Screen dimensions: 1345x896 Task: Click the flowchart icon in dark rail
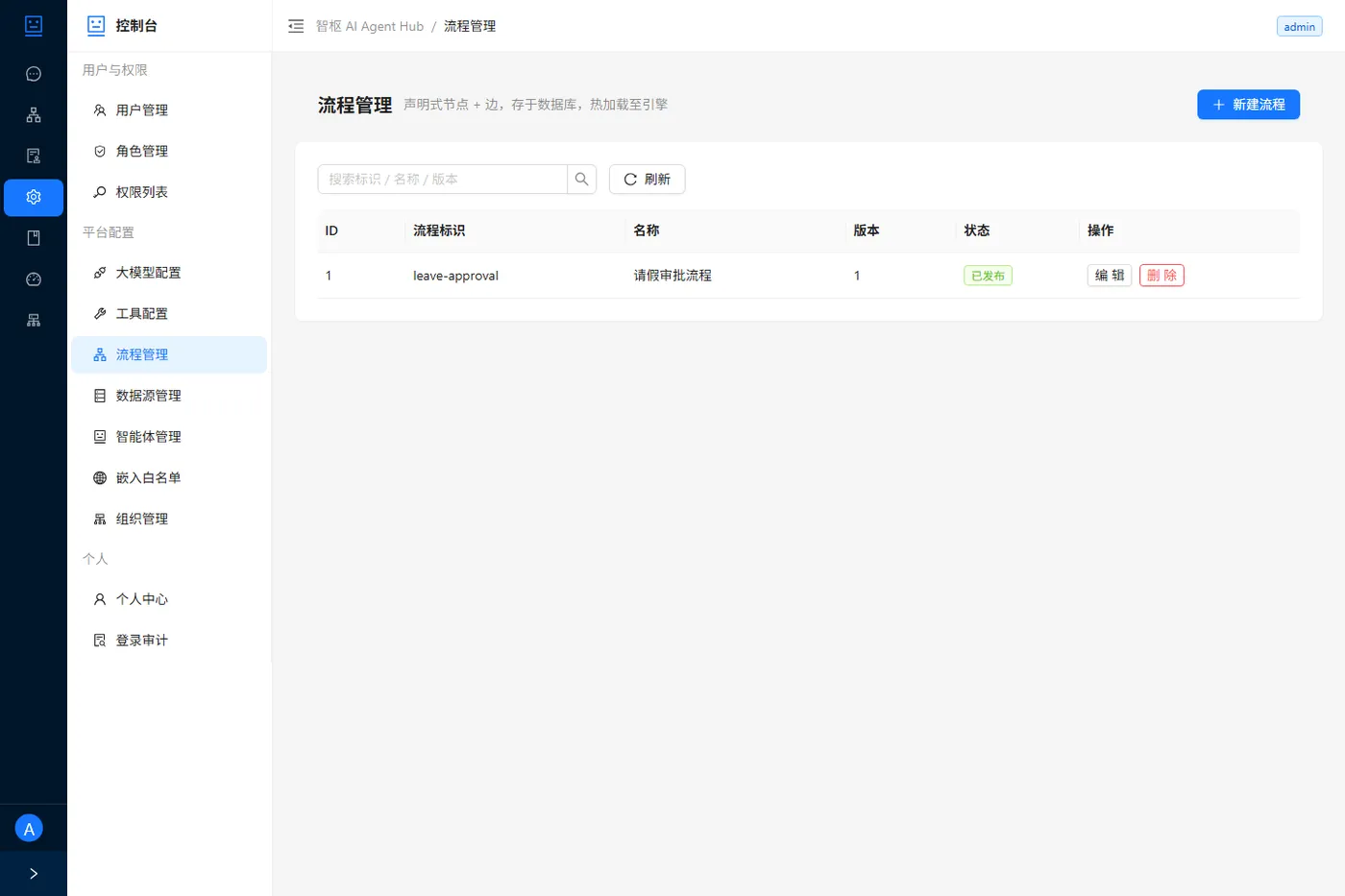pyautogui.click(x=34, y=115)
